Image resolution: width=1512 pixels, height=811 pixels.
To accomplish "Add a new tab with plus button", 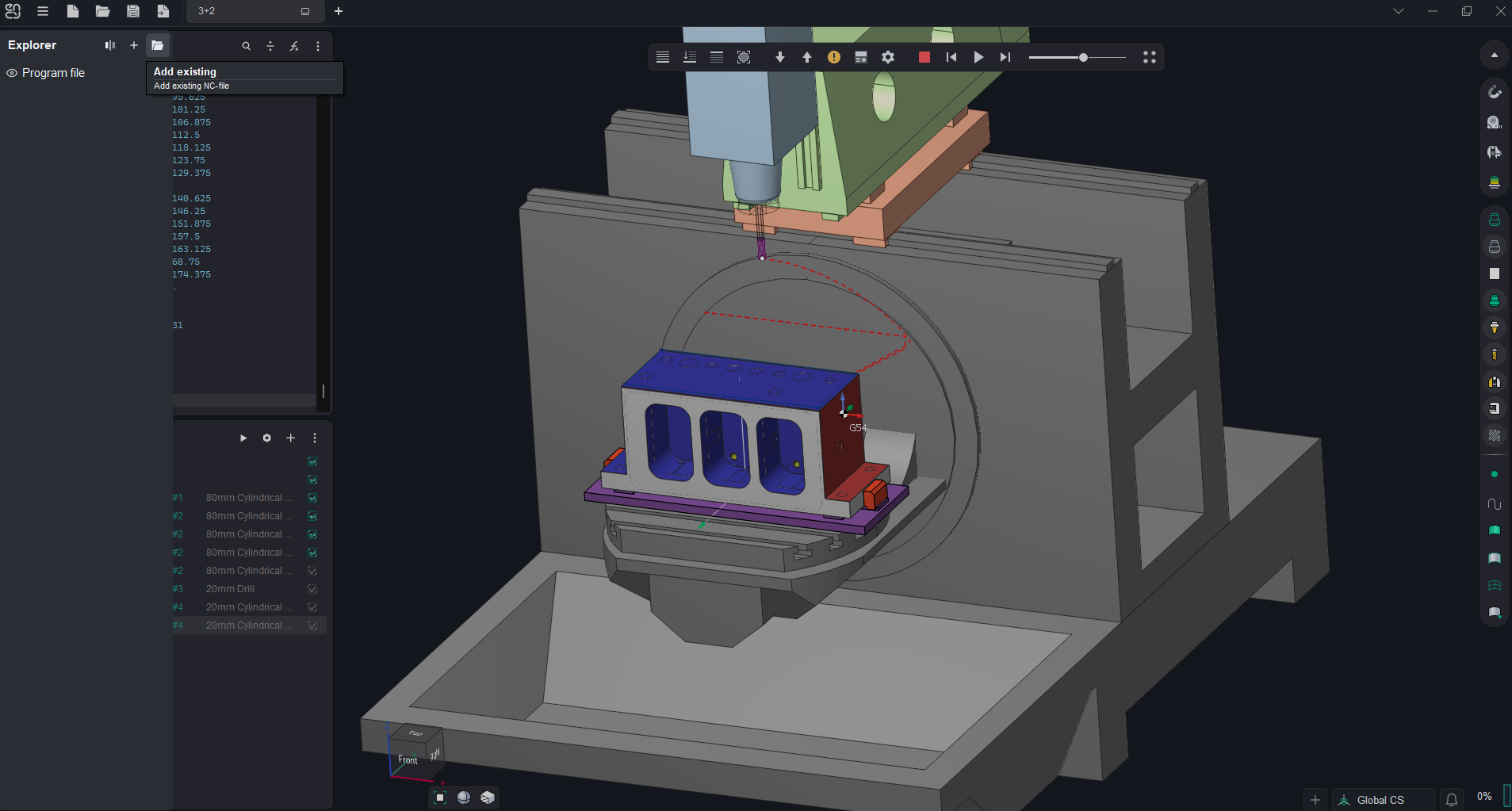I will 339,11.
